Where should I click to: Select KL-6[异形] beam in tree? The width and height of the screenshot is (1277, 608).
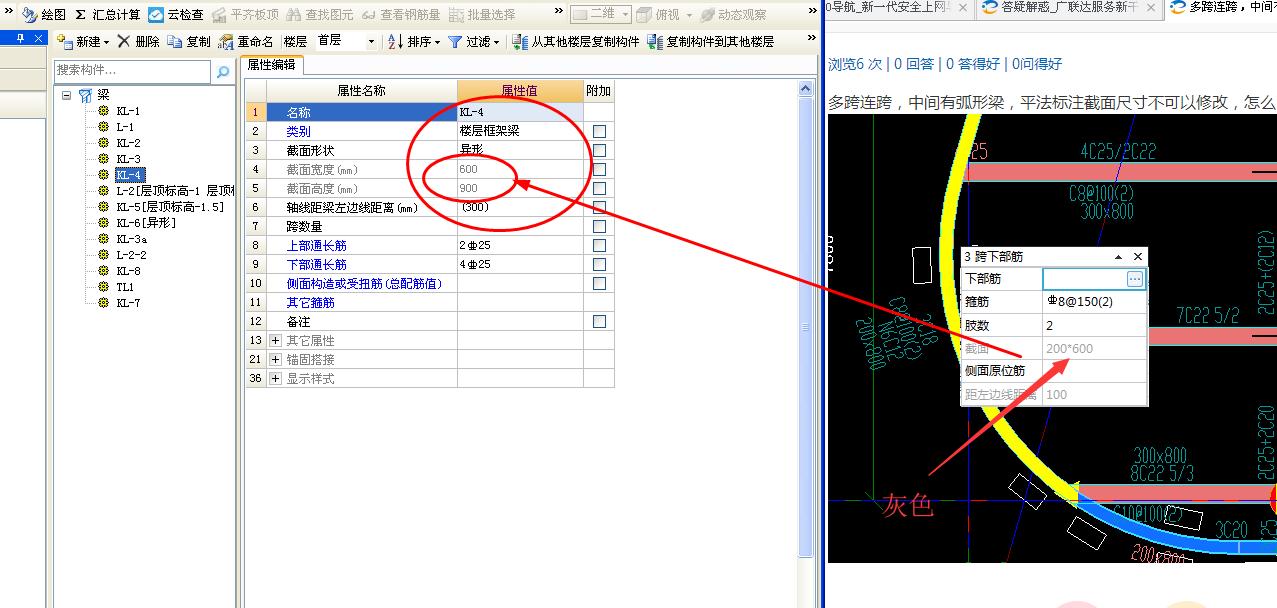point(146,223)
